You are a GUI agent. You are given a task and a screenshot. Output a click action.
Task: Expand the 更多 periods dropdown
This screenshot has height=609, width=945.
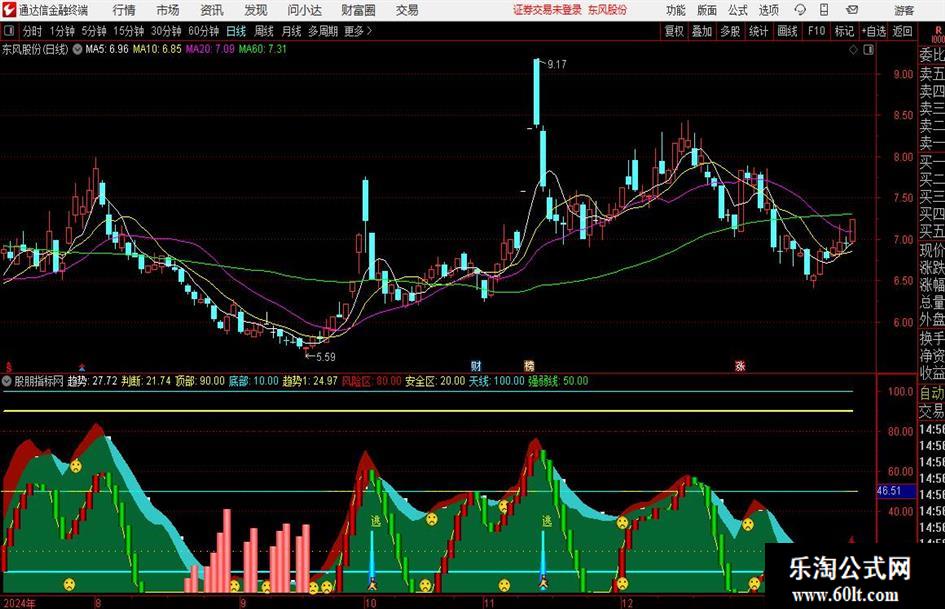pyautogui.click(x=358, y=31)
